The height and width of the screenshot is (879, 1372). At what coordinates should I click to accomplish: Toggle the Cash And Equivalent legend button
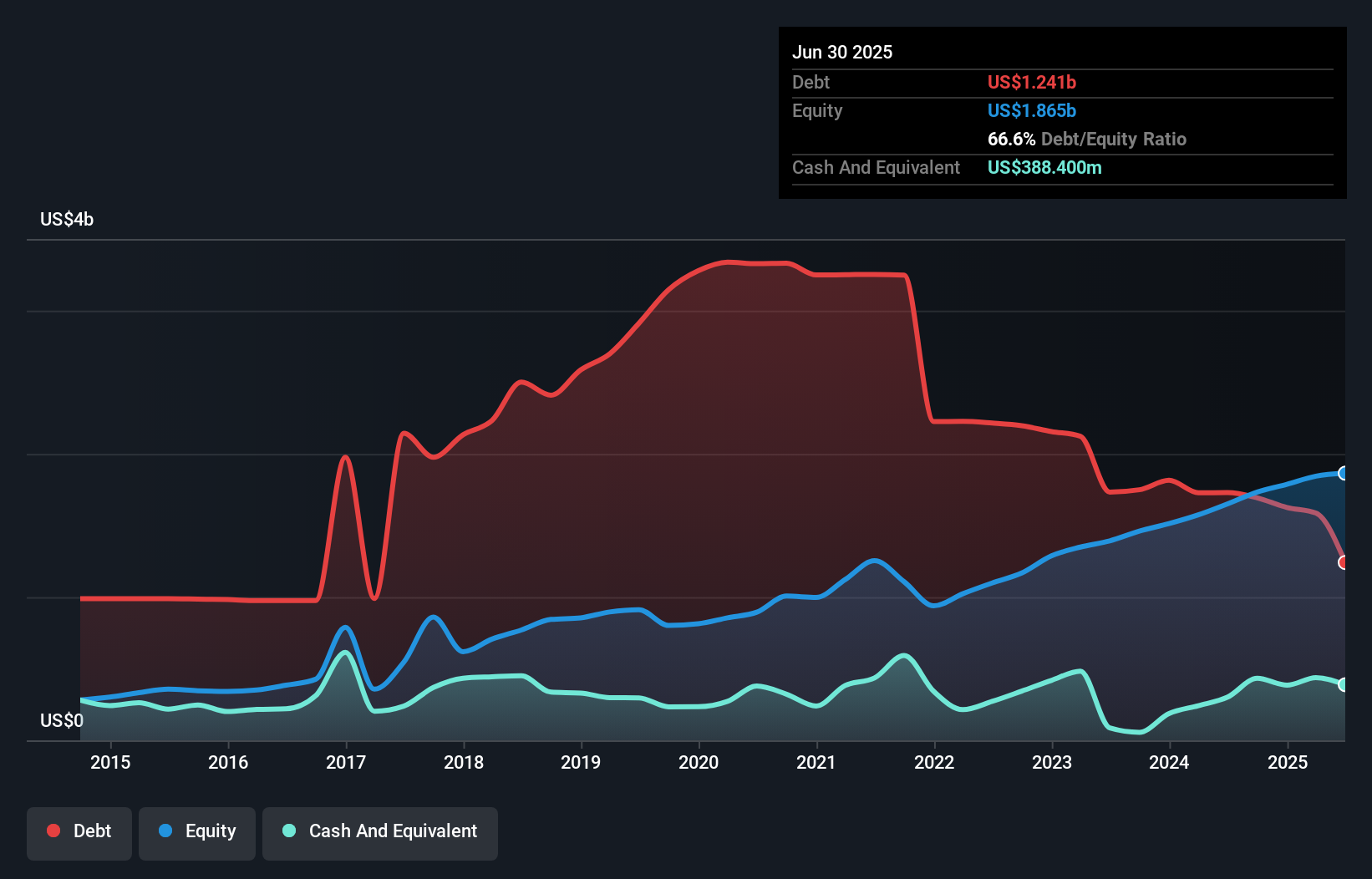pyautogui.click(x=380, y=833)
